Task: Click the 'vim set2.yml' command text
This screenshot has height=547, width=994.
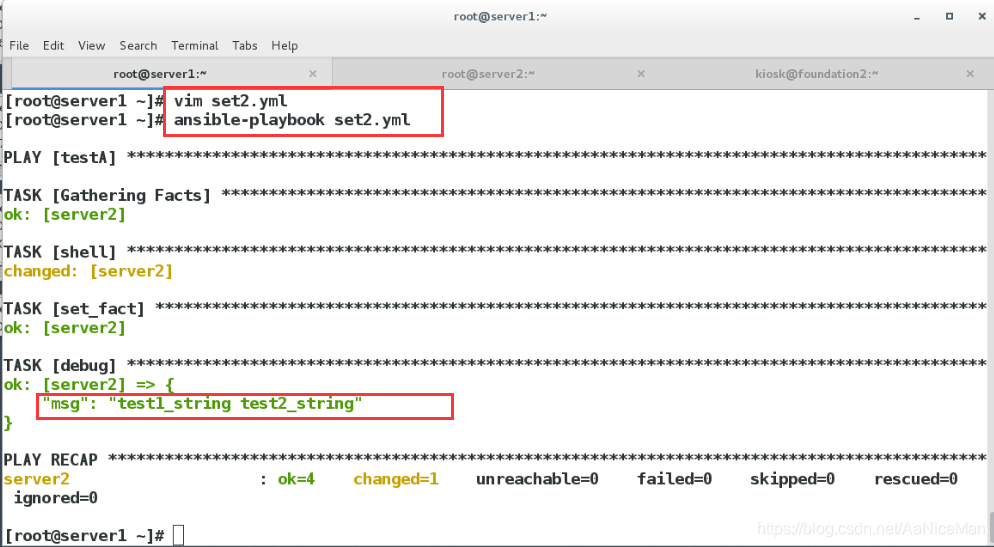Action: [x=231, y=101]
